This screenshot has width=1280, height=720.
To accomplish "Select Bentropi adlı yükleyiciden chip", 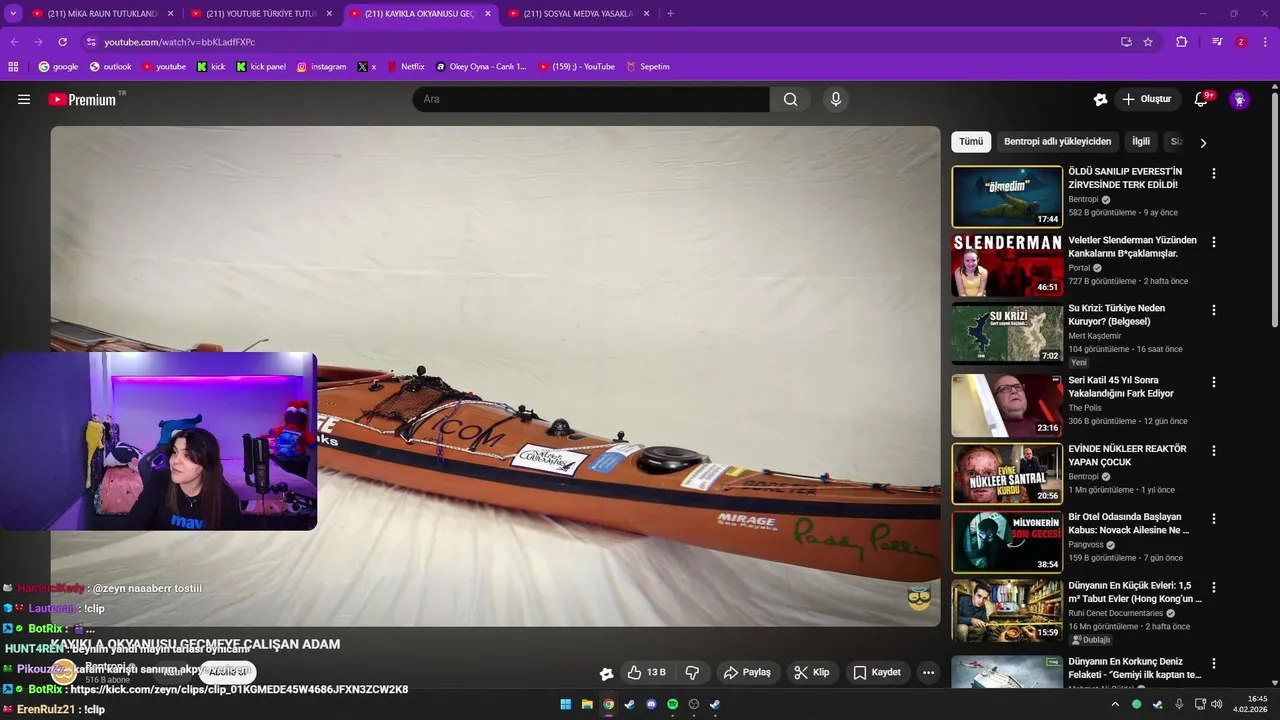I will click(1057, 142).
